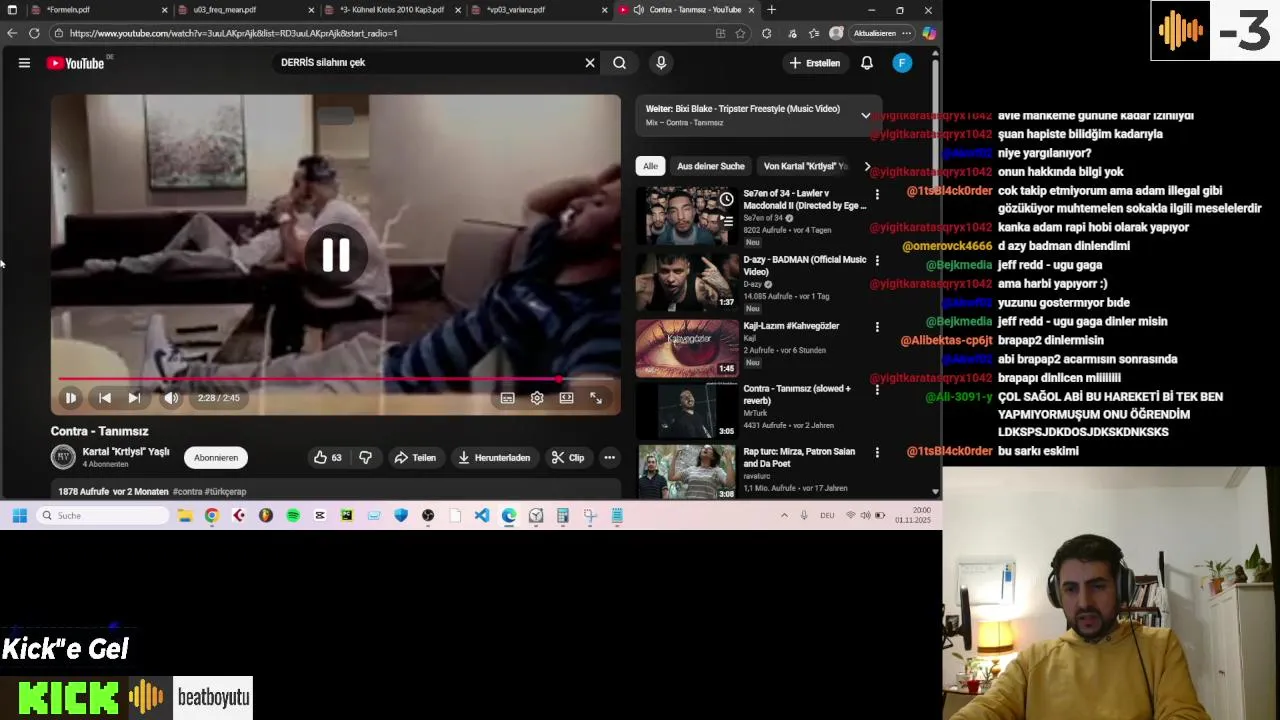Select the Alle filter chip
The image size is (1280, 720).
click(650, 166)
